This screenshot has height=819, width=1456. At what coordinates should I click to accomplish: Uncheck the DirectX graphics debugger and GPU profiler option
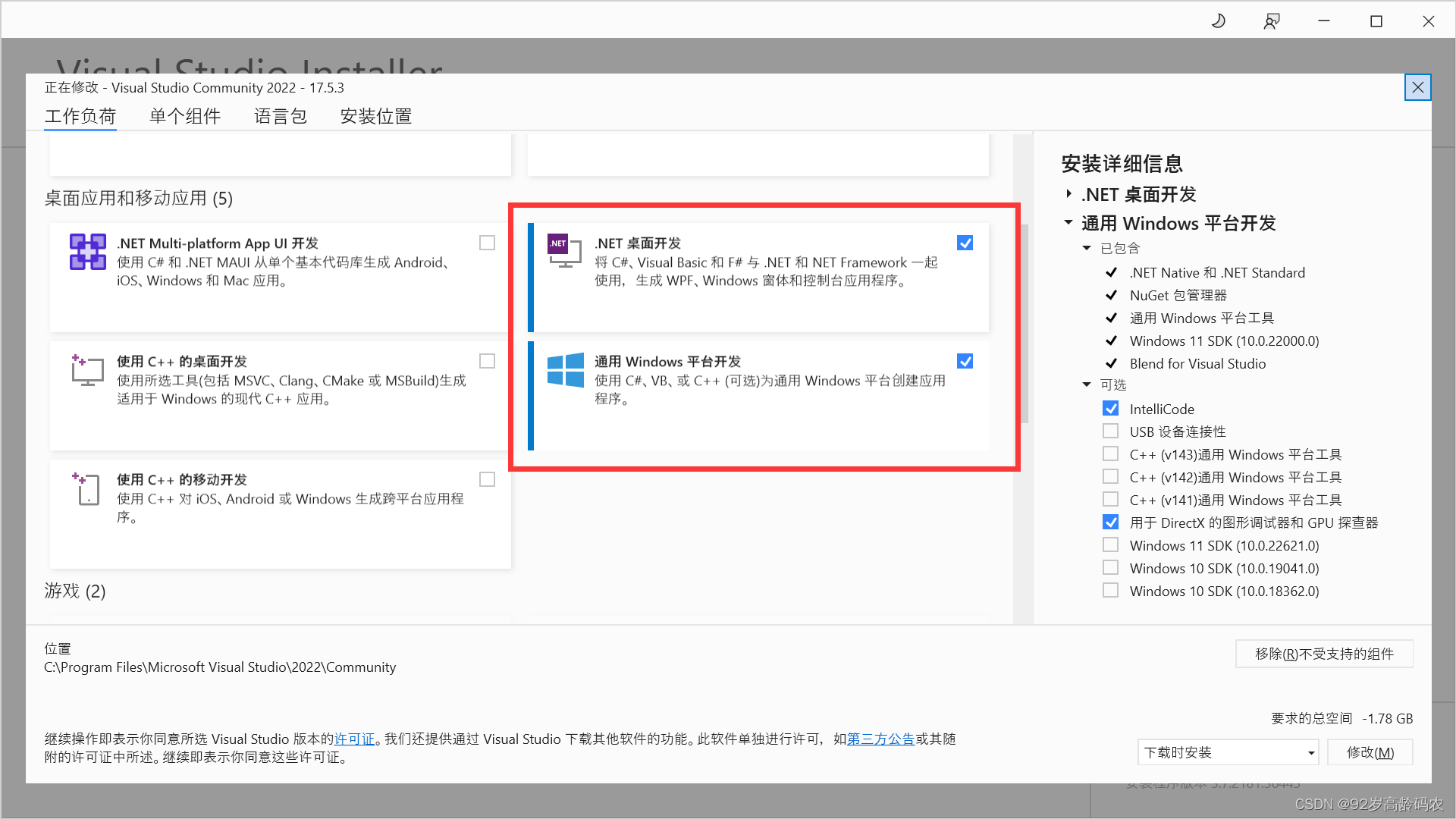click(x=1110, y=522)
